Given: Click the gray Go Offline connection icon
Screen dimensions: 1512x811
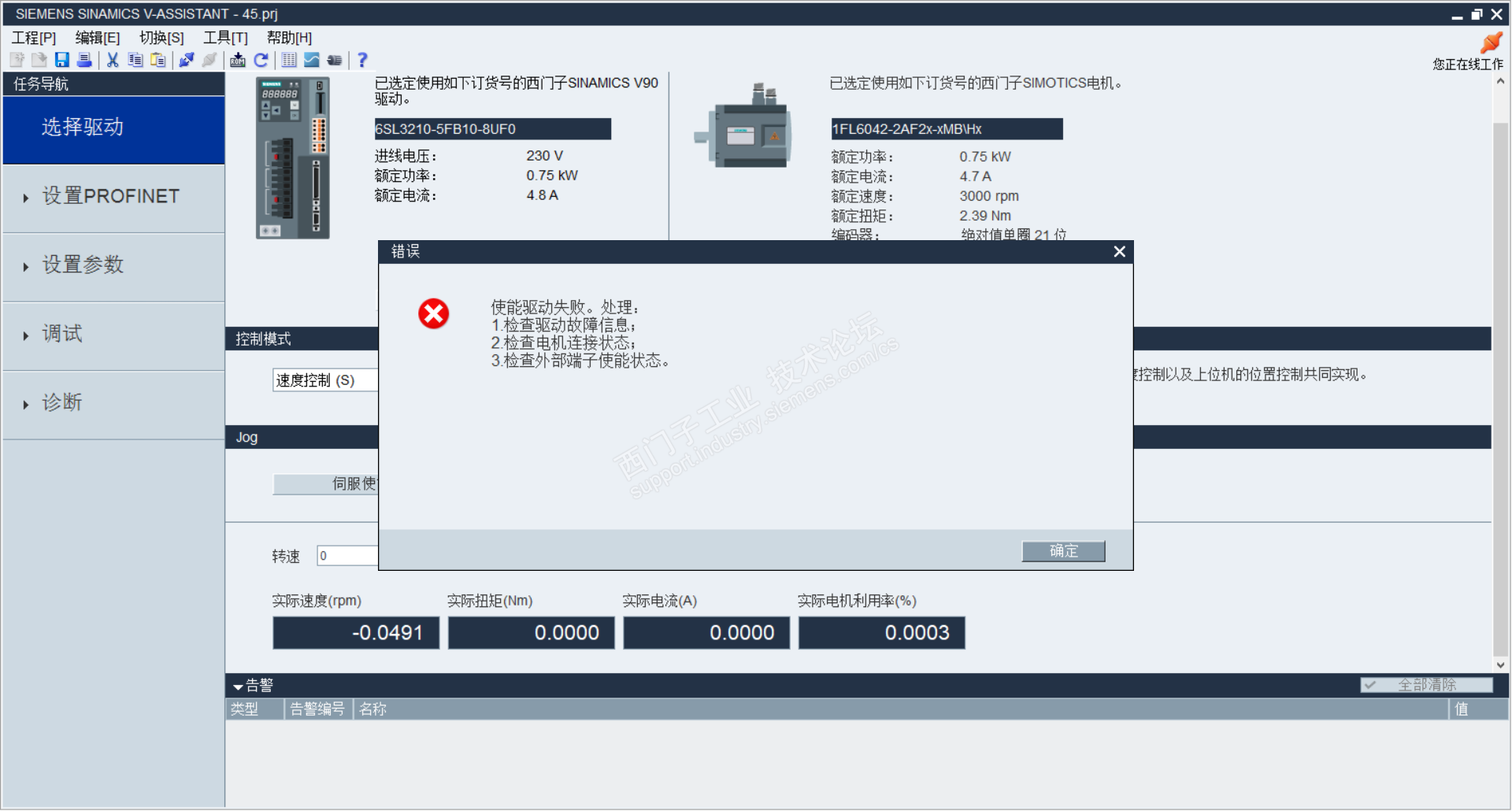Looking at the screenshot, I should click(x=209, y=60).
